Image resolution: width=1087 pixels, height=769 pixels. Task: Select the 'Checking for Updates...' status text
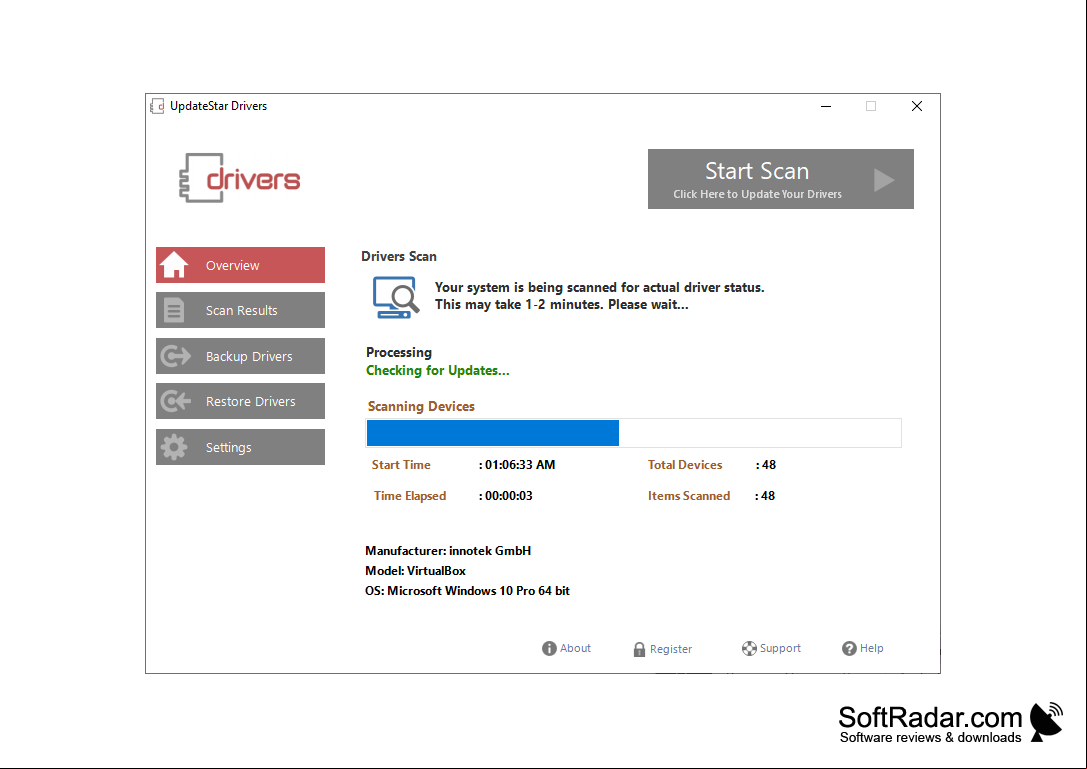click(437, 370)
